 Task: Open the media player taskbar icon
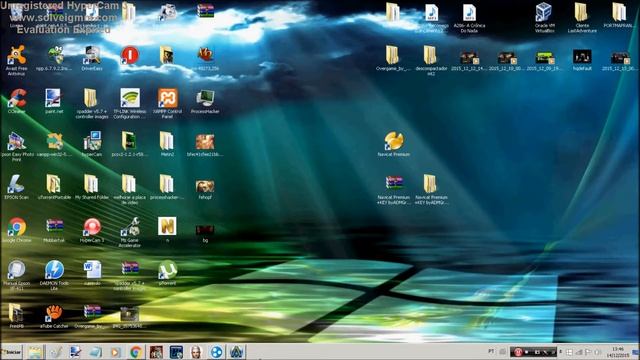pos(116,352)
